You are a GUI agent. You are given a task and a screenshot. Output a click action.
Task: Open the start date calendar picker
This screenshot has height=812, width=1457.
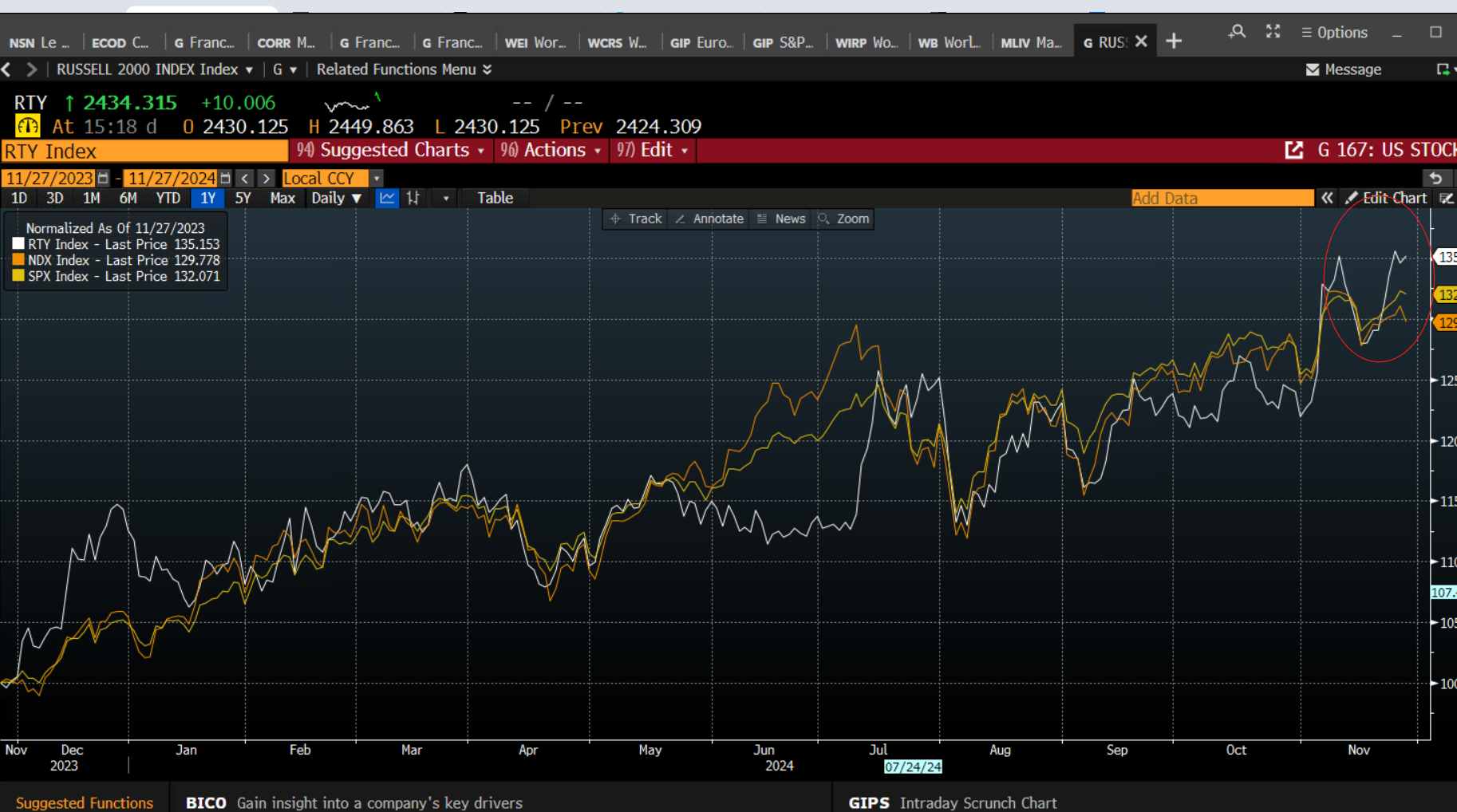tap(103, 179)
